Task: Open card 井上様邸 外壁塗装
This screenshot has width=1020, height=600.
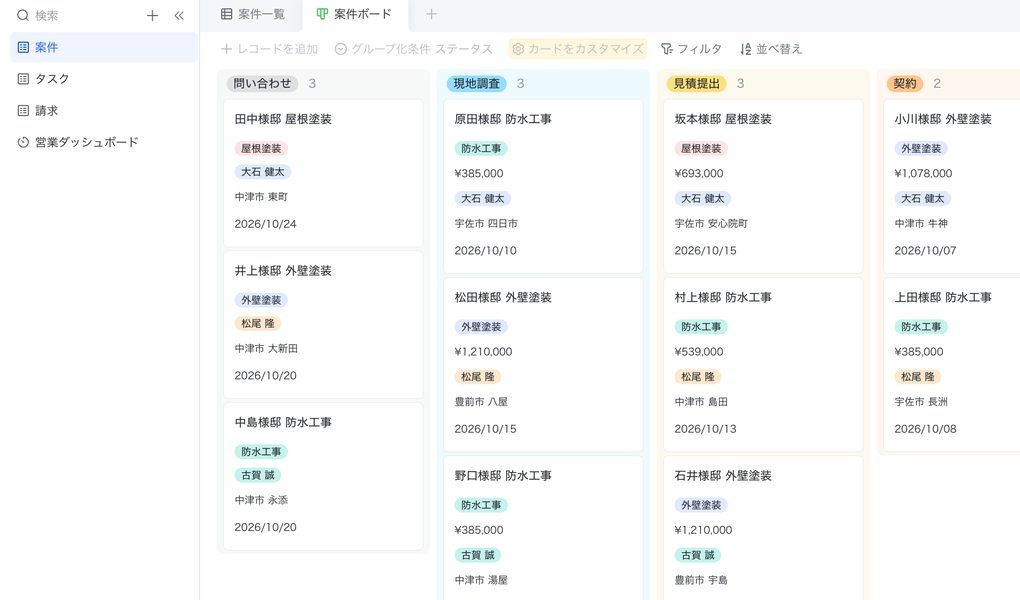Action: (323, 325)
